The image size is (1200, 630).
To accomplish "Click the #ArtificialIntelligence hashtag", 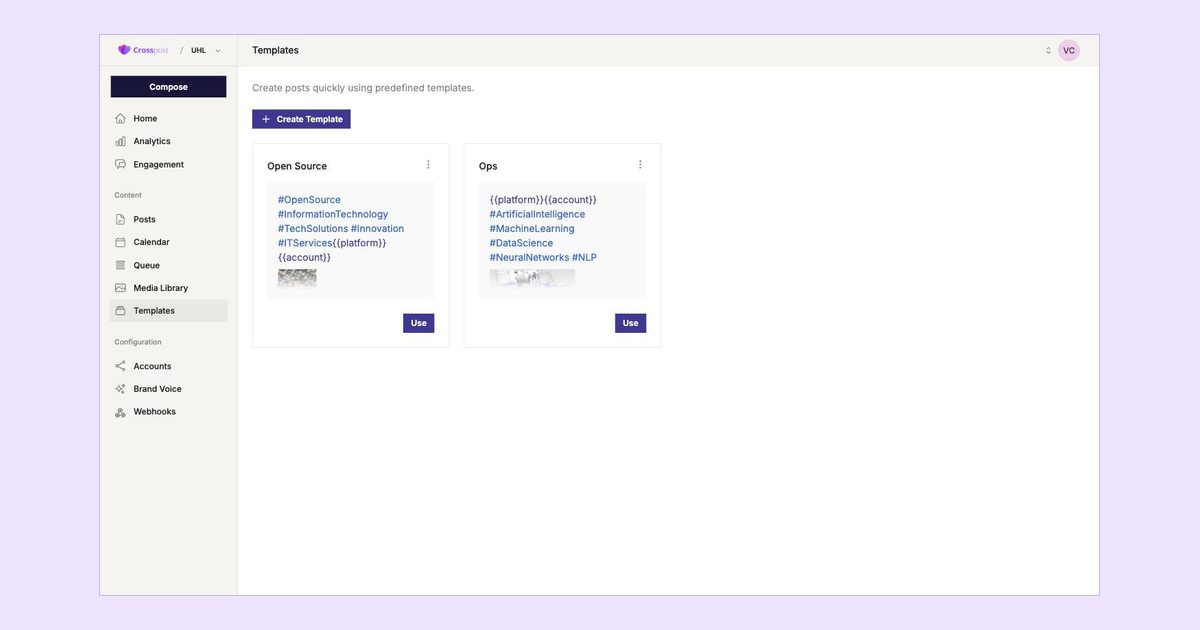I will pyautogui.click(x=537, y=214).
